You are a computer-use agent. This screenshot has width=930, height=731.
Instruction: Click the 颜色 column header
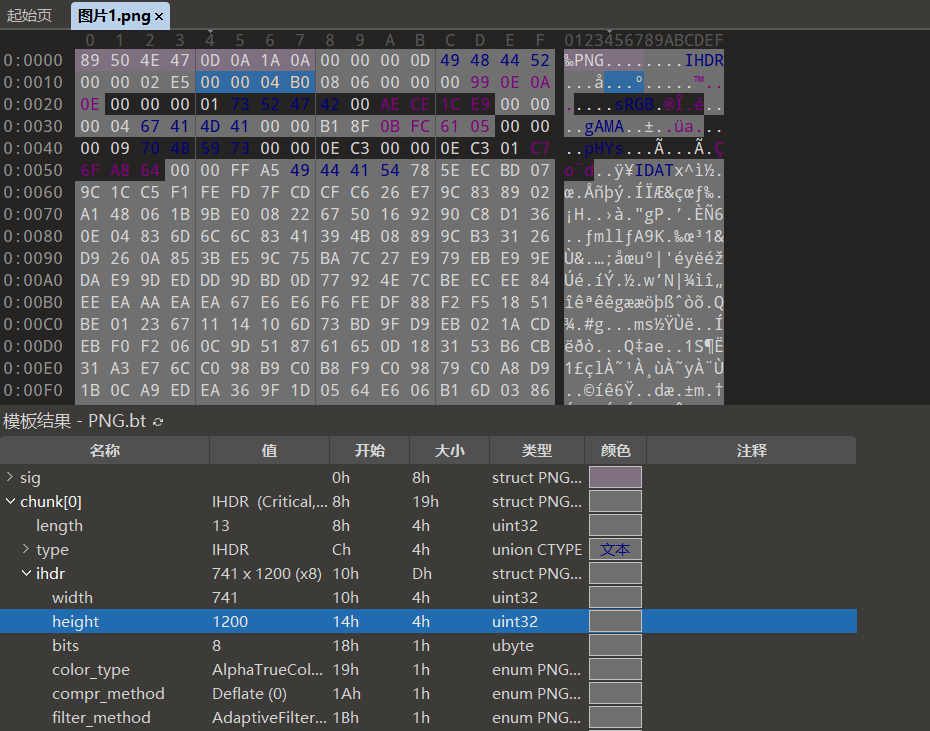point(615,450)
